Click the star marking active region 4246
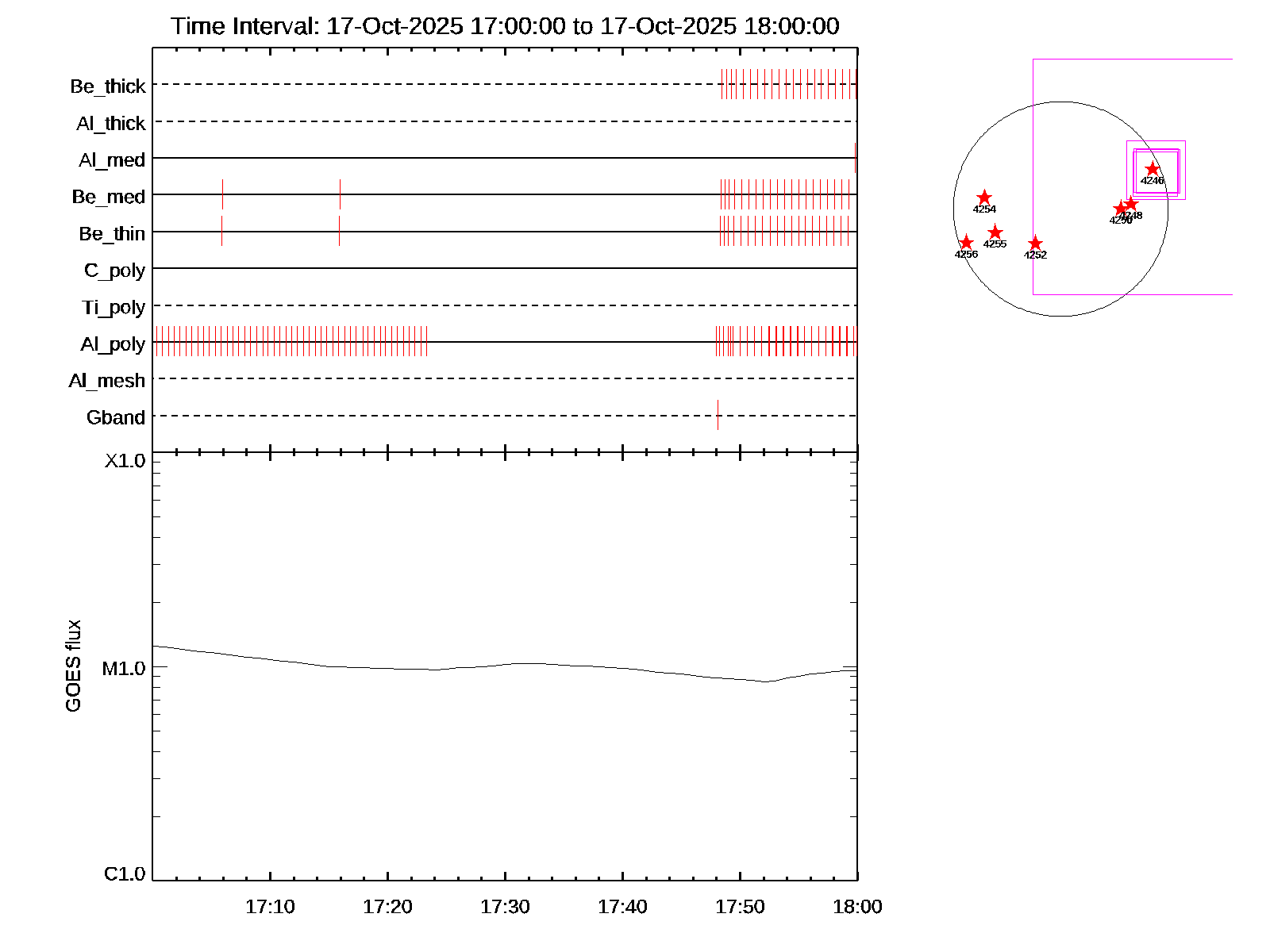The height and width of the screenshot is (952, 1270). tap(1152, 169)
